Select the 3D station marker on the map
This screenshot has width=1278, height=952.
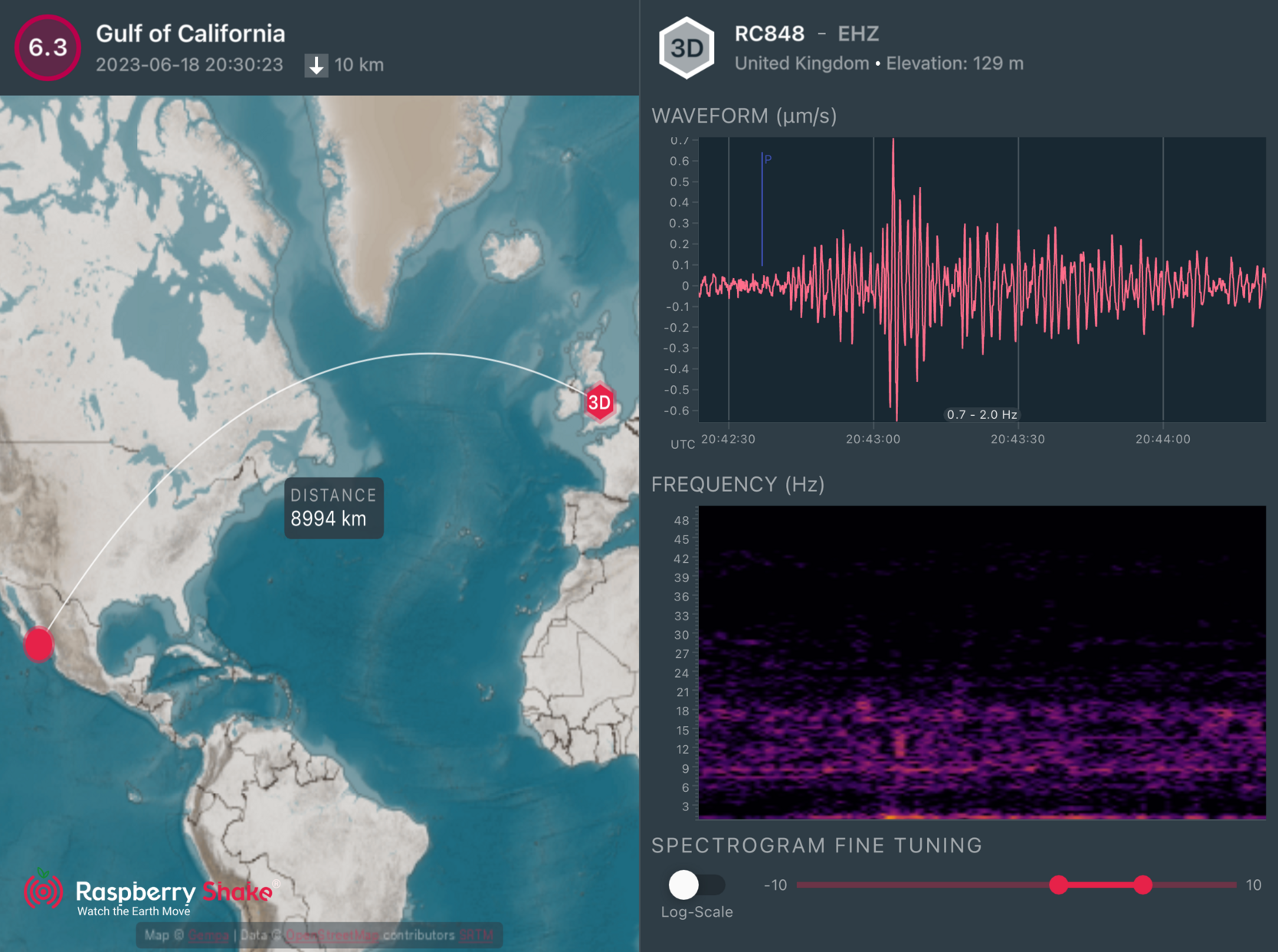tap(599, 402)
